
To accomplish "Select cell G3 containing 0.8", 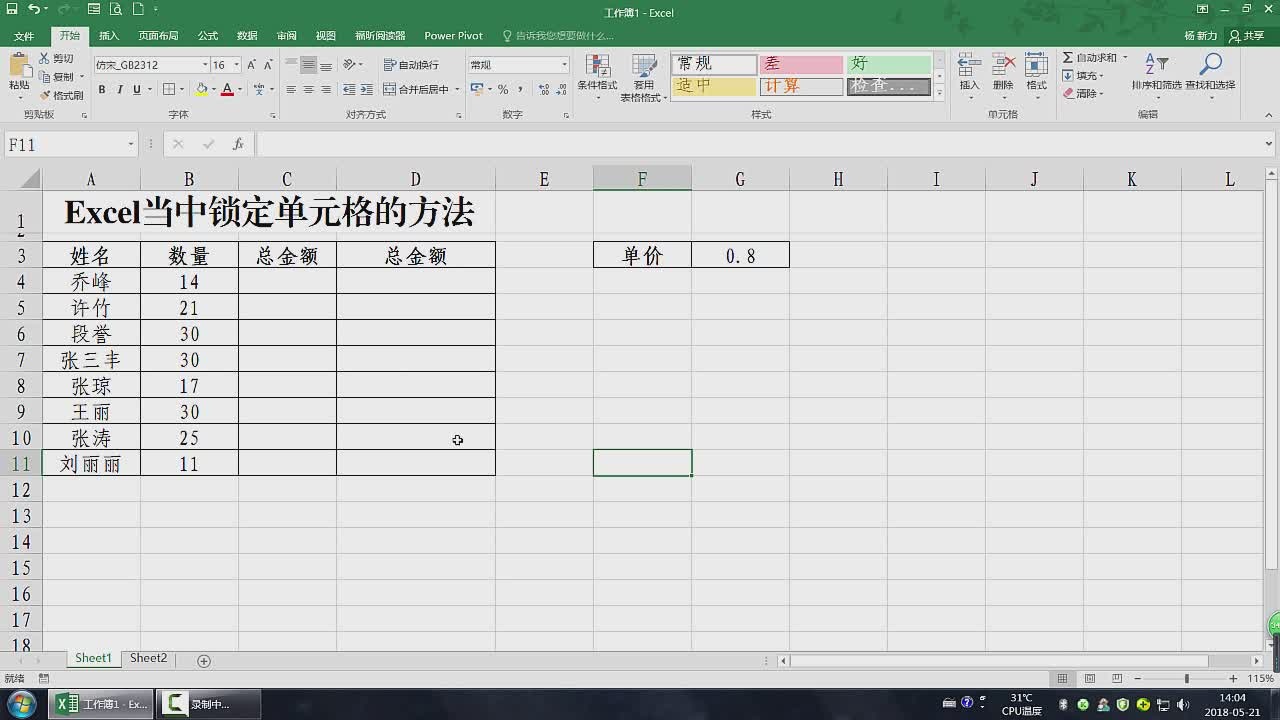I will point(740,255).
